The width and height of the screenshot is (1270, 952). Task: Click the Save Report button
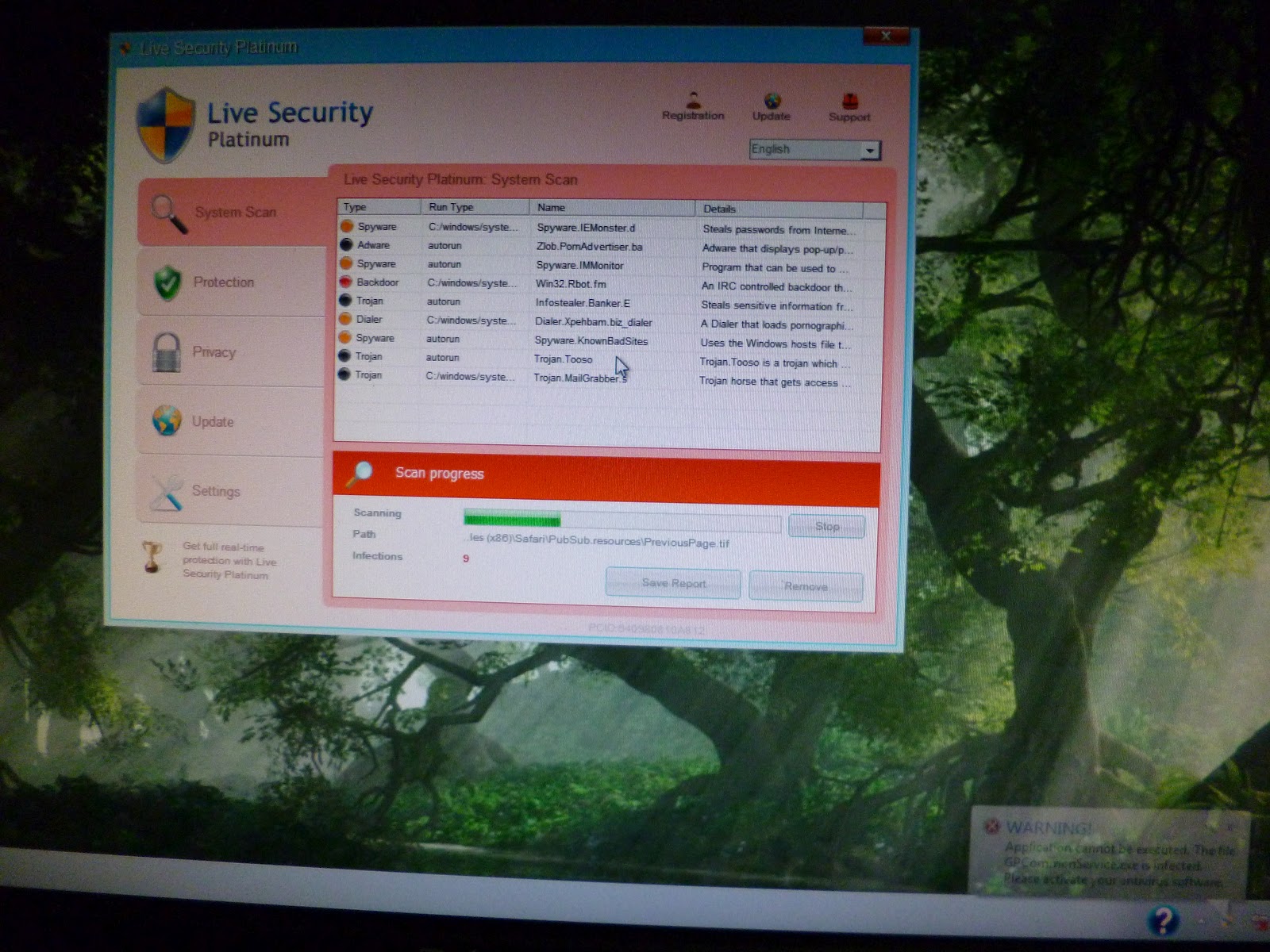point(673,583)
